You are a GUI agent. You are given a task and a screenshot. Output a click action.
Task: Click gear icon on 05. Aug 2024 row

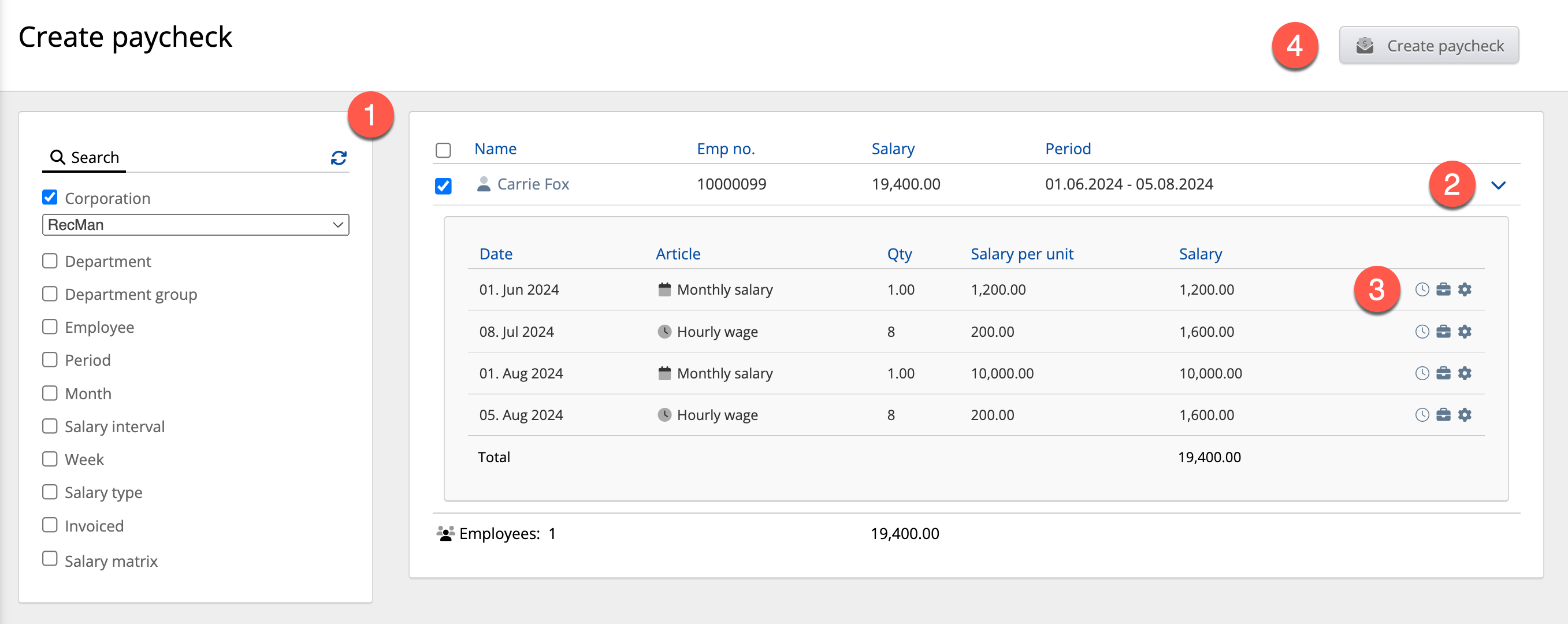point(1465,415)
